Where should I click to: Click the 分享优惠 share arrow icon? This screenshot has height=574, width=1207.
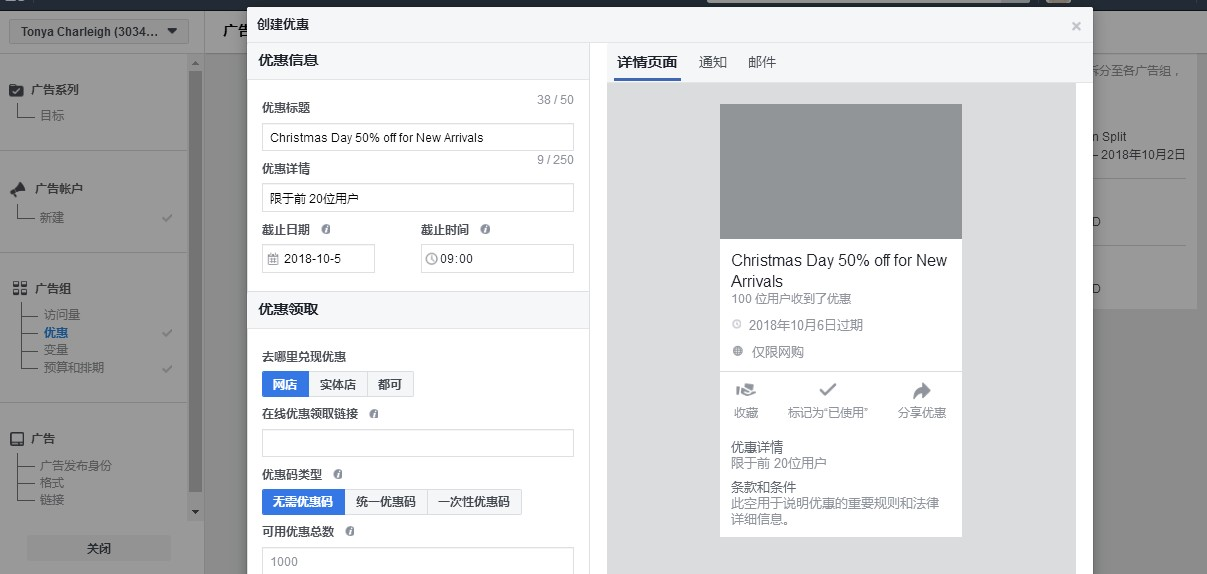921,391
